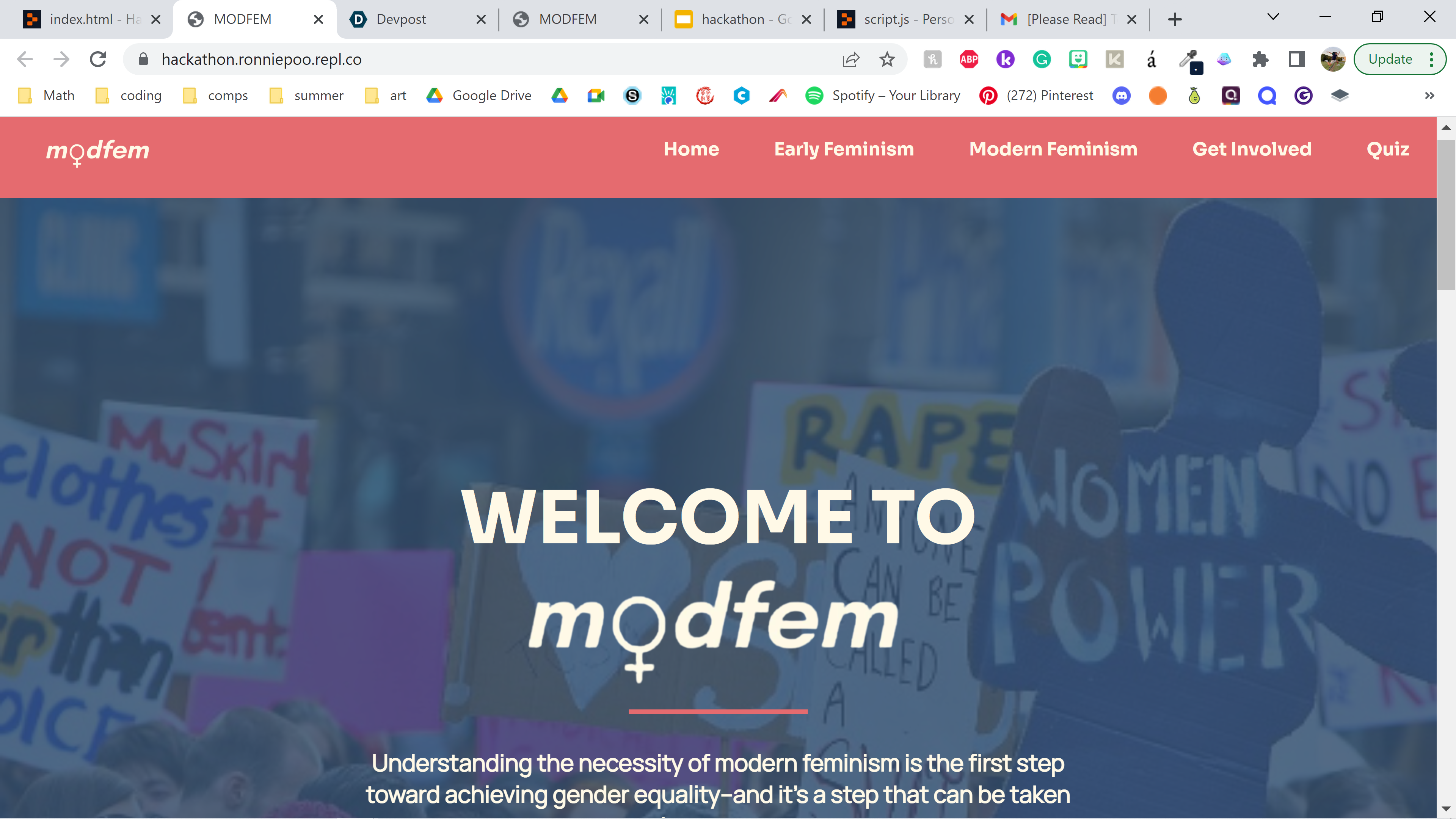Open the Extensions puzzle menu
The height and width of the screenshot is (819, 1456).
click(x=1260, y=60)
